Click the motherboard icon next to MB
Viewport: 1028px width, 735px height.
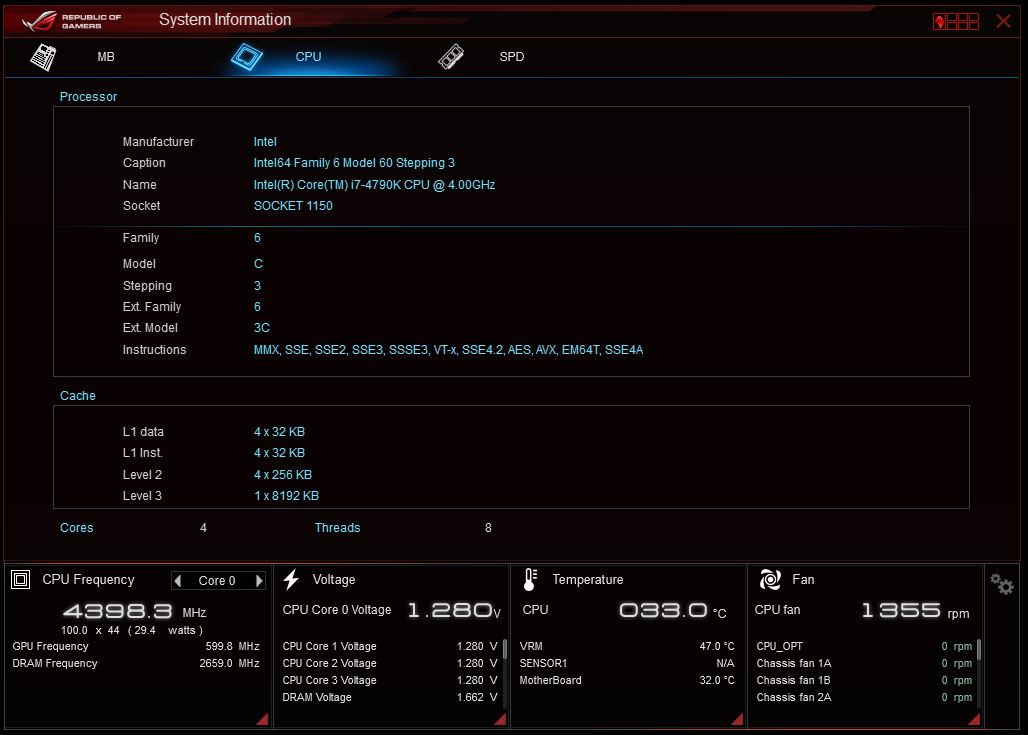(43, 57)
